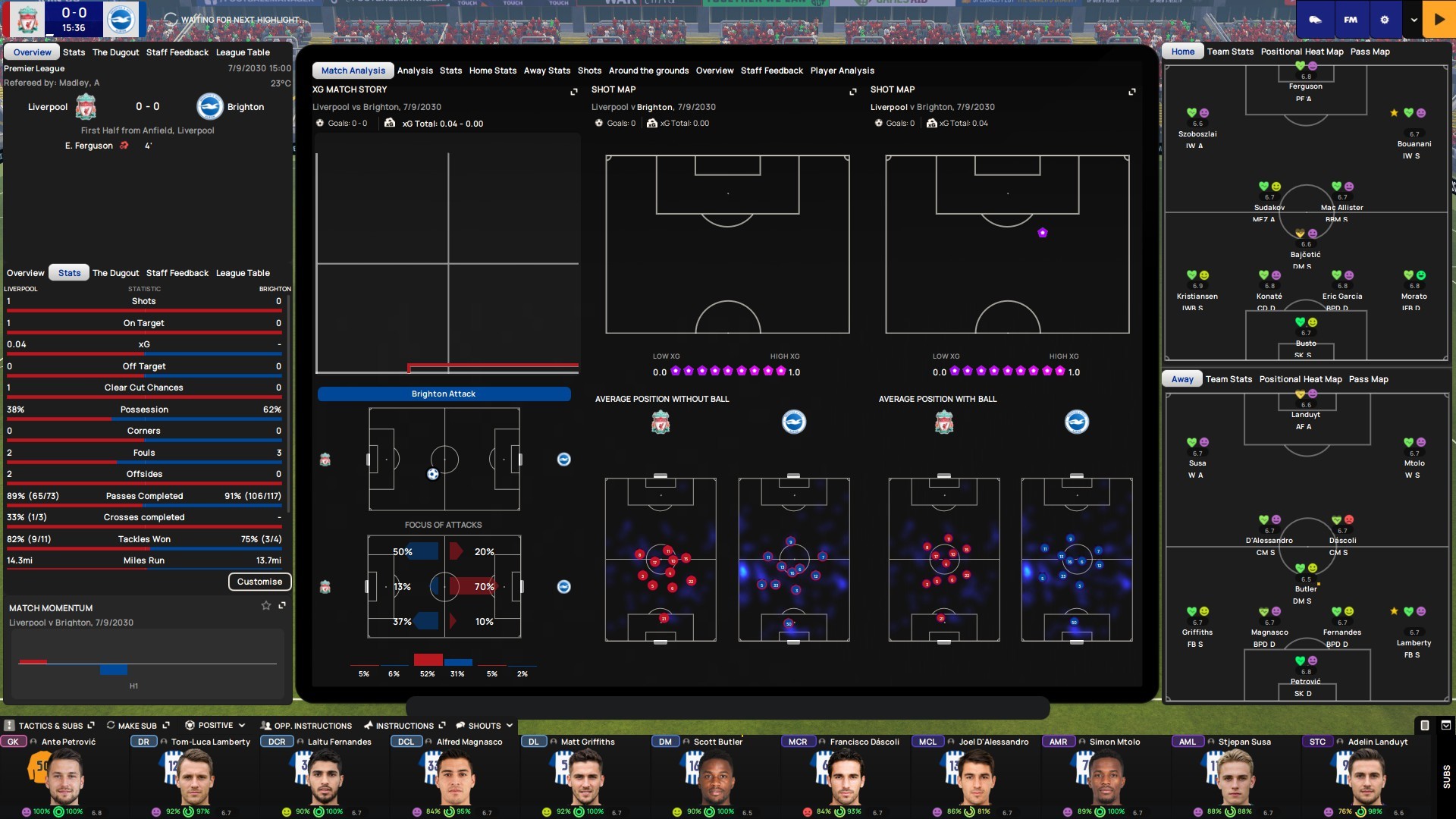Click the whistle icon in top bar

1315,20
